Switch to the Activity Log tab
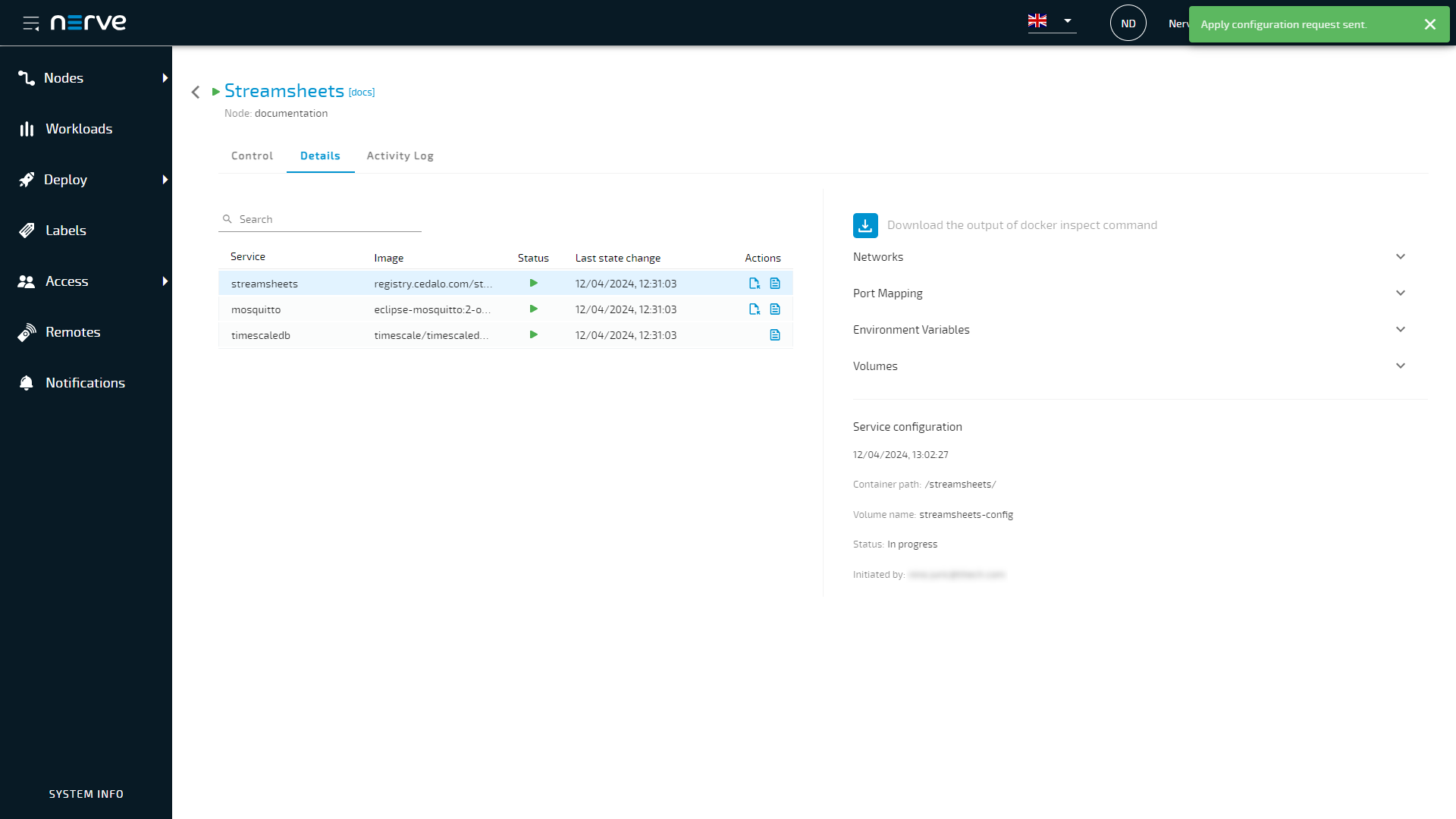The height and width of the screenshot is (819, 1456). pos(400,156)
